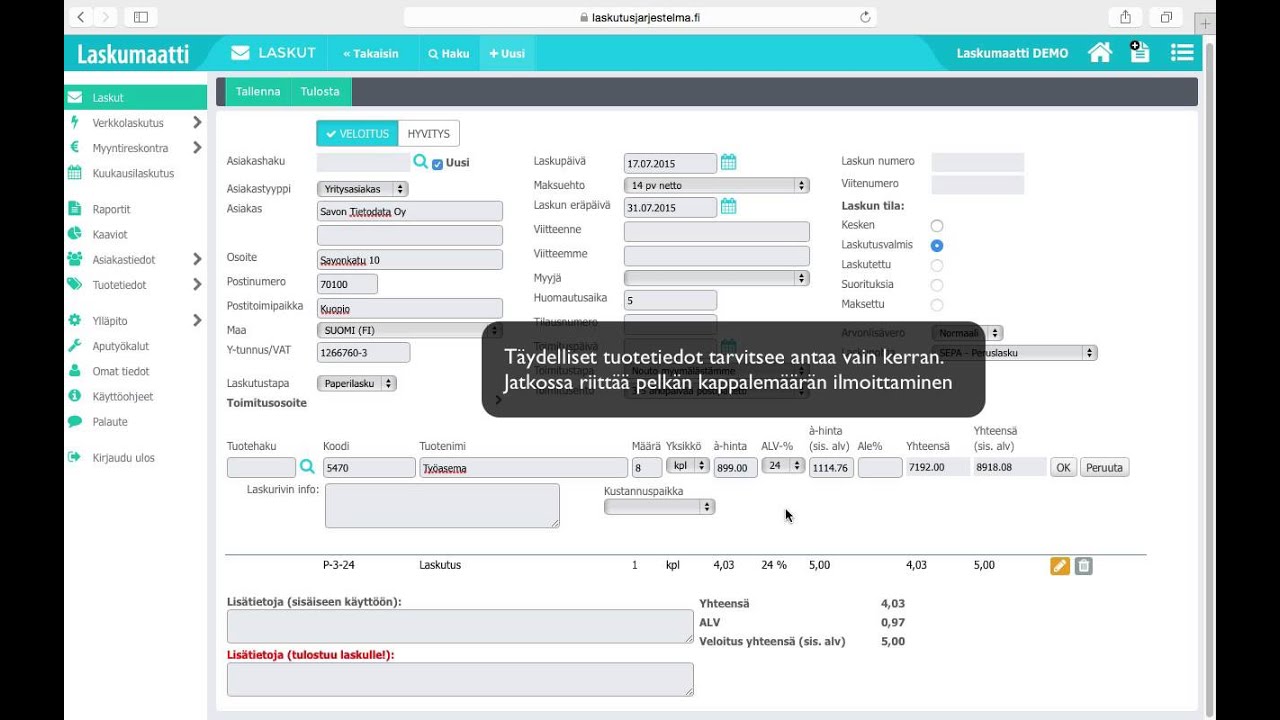Click the Raportit document icon
The height and width of the screenshot is (720, 1280).
[74, 209]
